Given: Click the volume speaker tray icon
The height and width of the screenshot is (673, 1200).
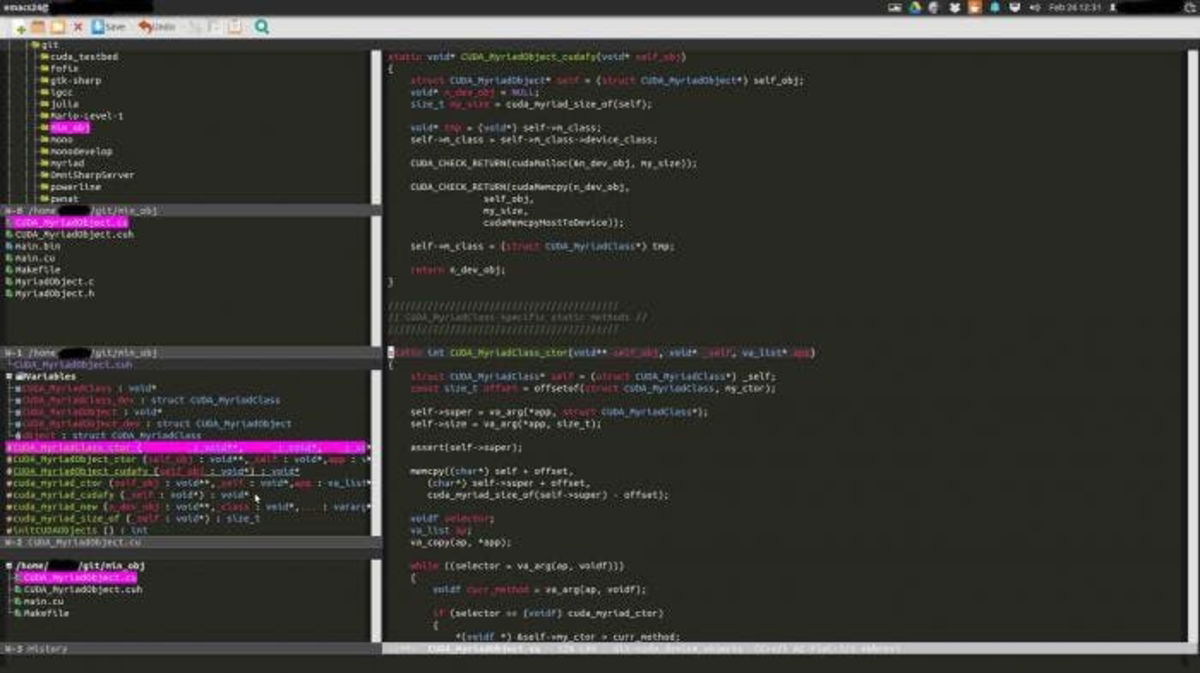Looking at the screenshot, I should coord(1033,7).
